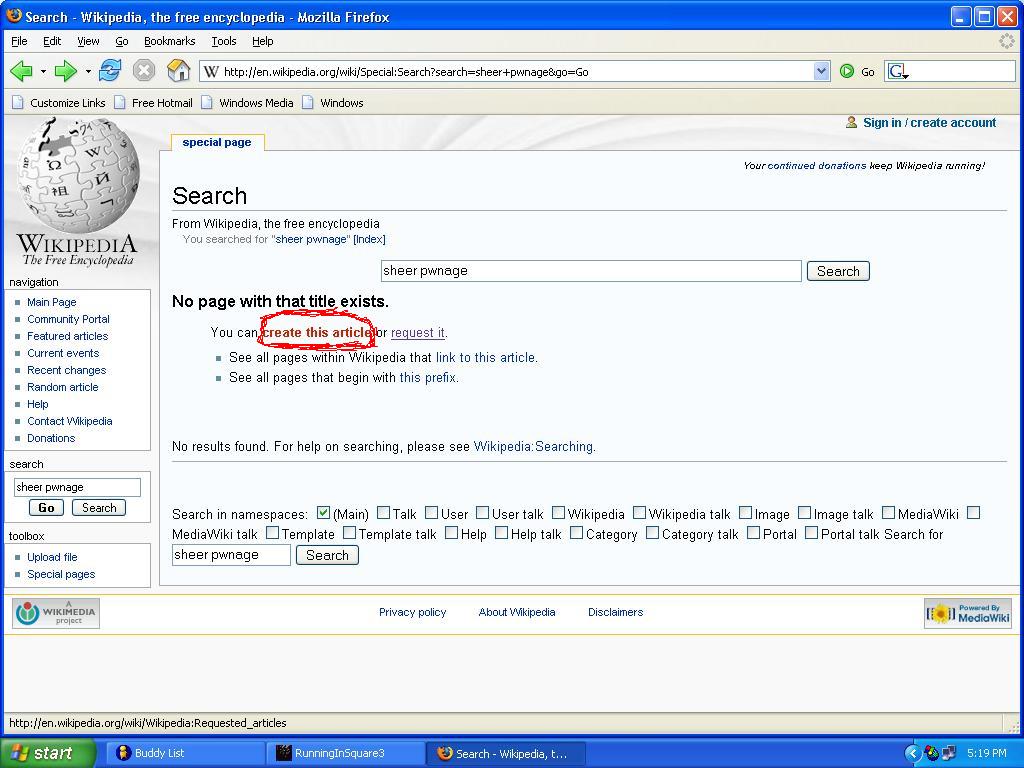
Task: Click the create this article link
Action: pos(317,332)
